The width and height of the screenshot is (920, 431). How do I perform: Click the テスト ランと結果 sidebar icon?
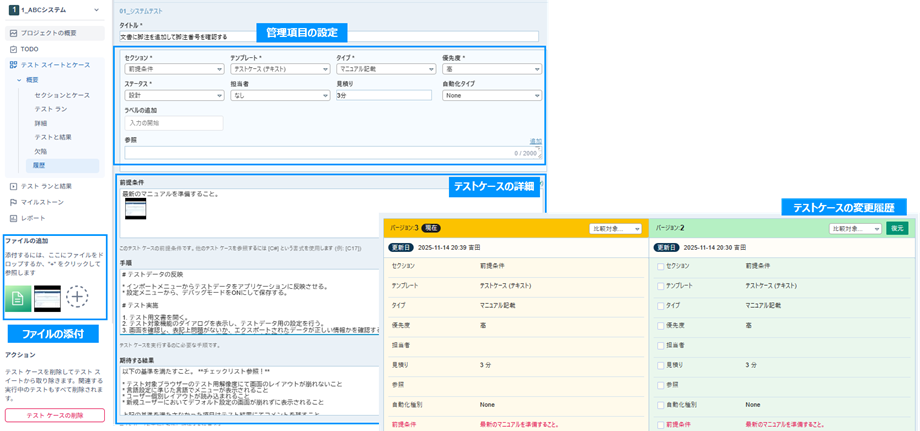click(13, 186)
